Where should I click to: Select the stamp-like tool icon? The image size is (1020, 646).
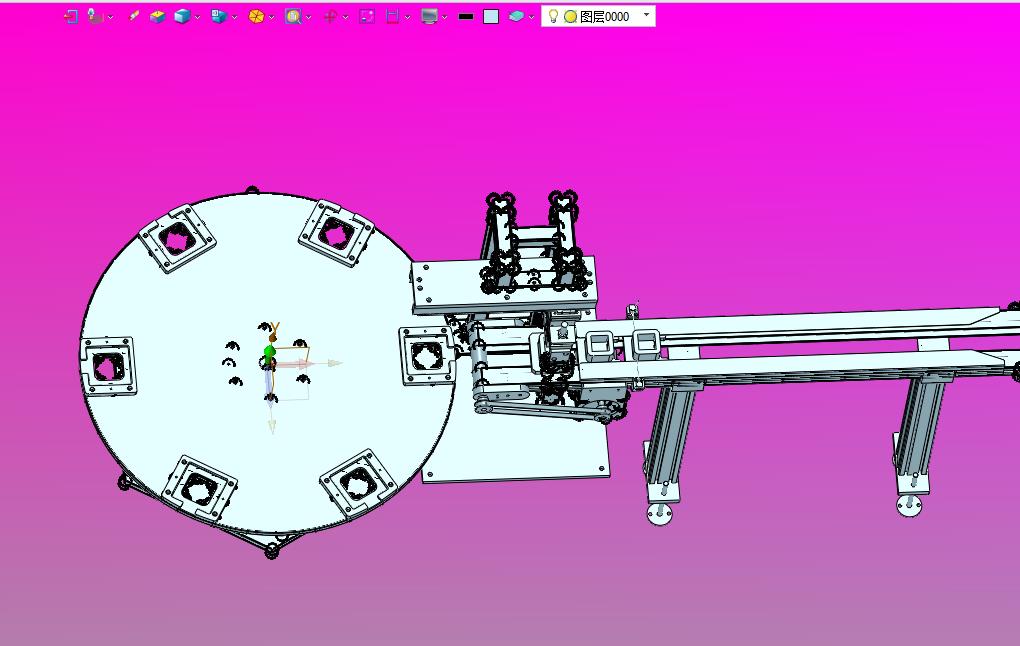pos(96,17)
